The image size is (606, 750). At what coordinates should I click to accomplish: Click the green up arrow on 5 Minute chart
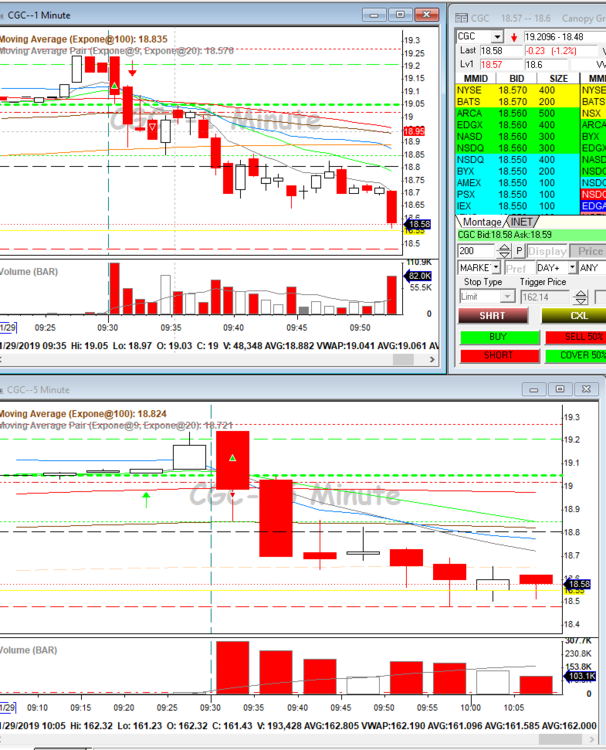pyautogui.click(x=146, y=496)
